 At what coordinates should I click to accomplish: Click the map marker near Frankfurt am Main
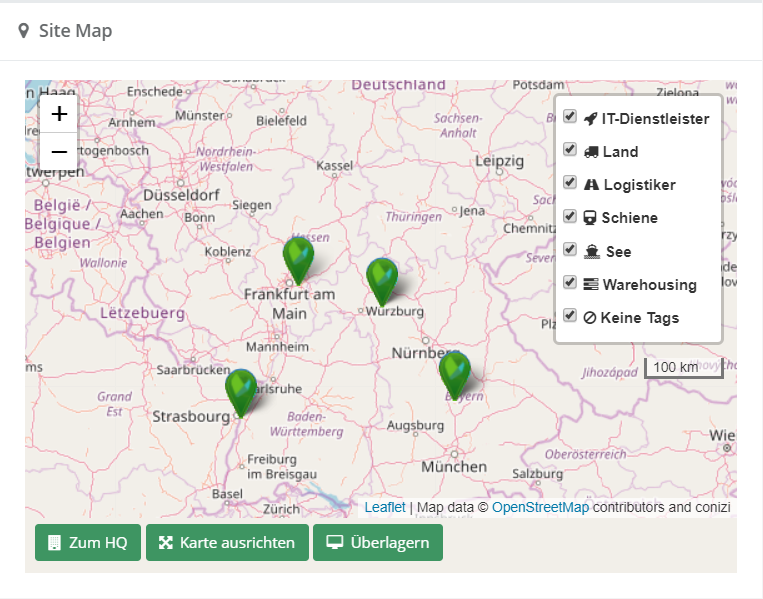tap(298, 259)
